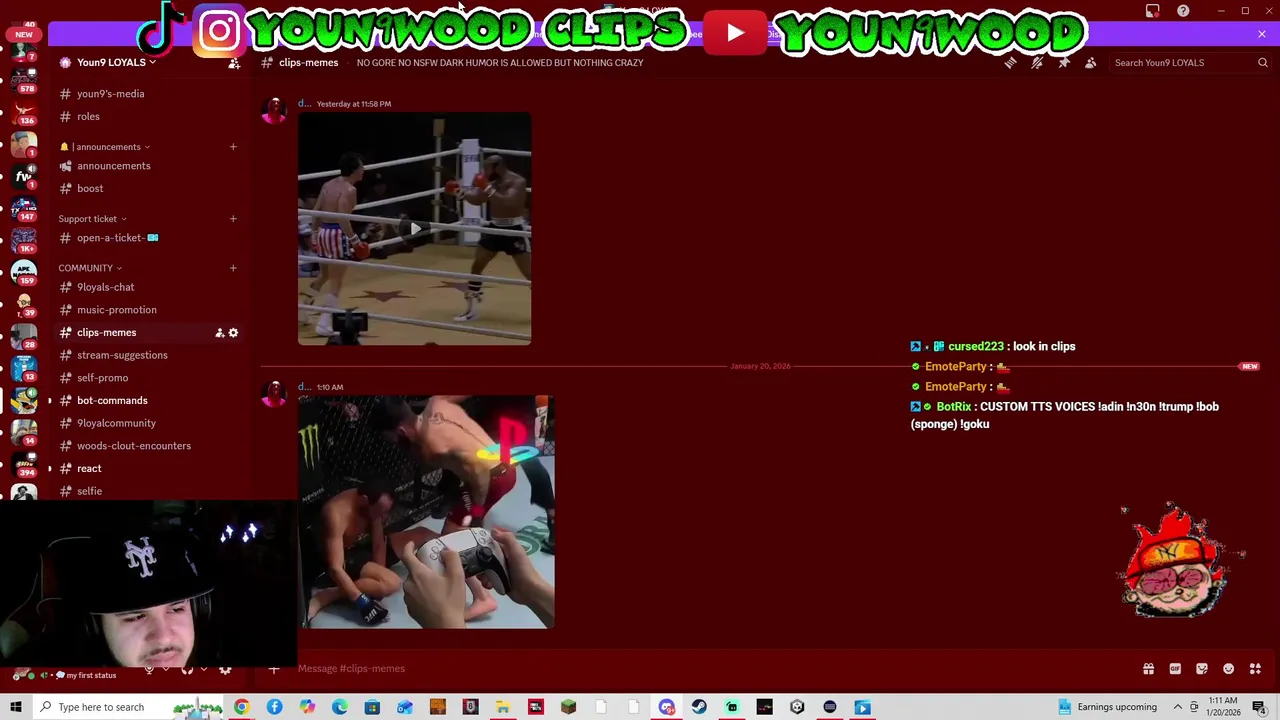Image resolution: width=1280 pixels, height=720 pixels.
Task: Open pinned messages pin icon
Action: point(1064,63)
